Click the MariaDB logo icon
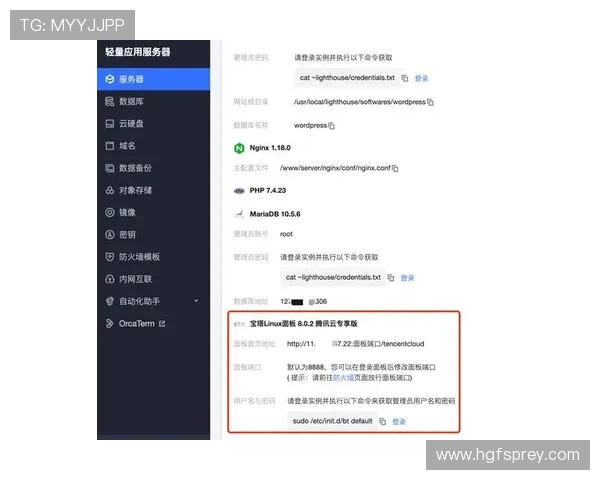Image resolution: width=600 pixels, height=480 pixels. point(239,214)
